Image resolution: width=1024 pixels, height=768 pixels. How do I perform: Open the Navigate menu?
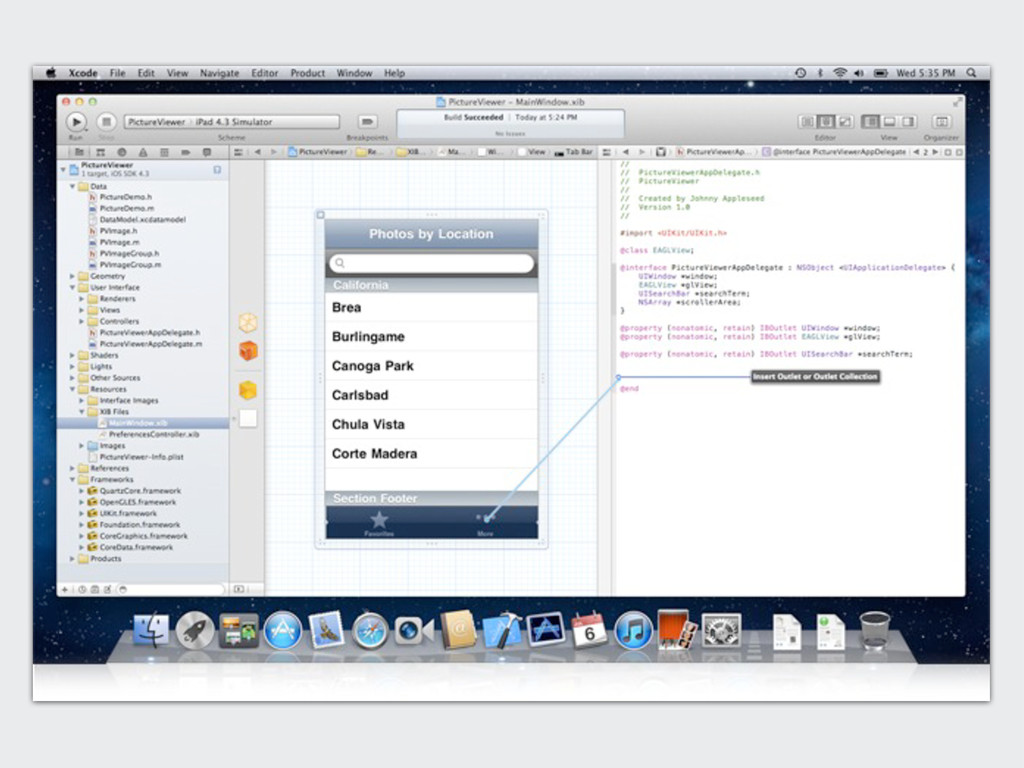[219, 73]
